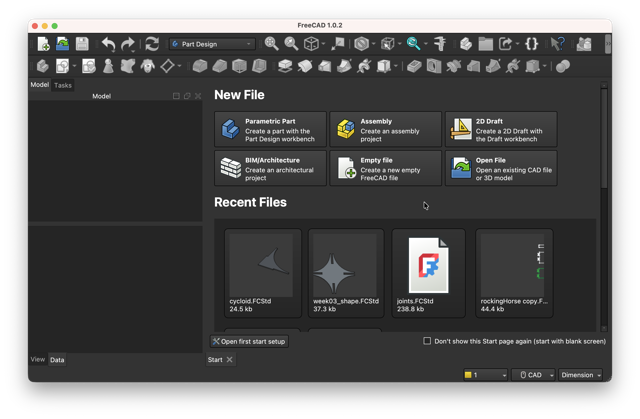Select the Boolean operation tool

[x=563, y=66]
